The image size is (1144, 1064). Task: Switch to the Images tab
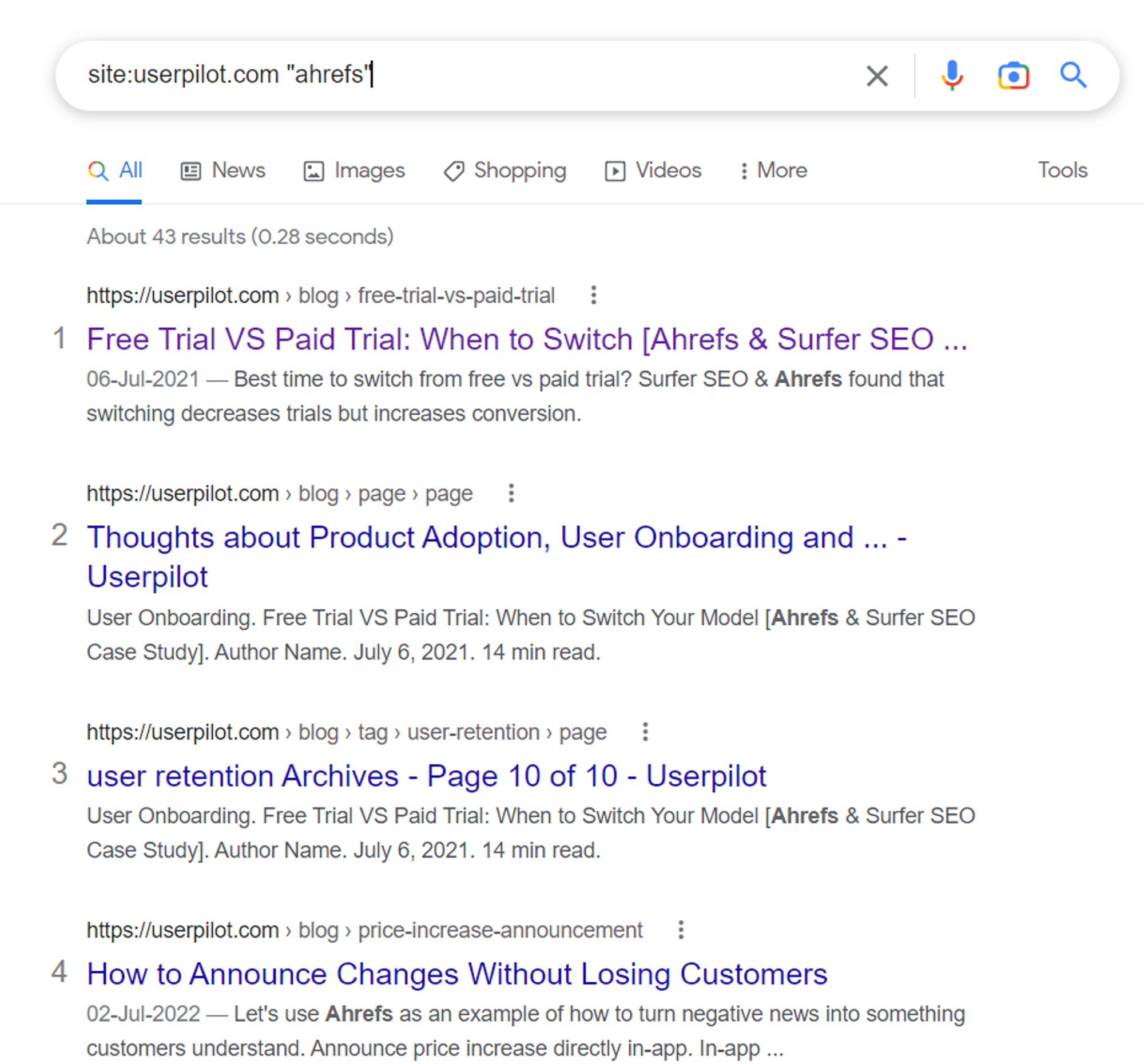(354, 170)
